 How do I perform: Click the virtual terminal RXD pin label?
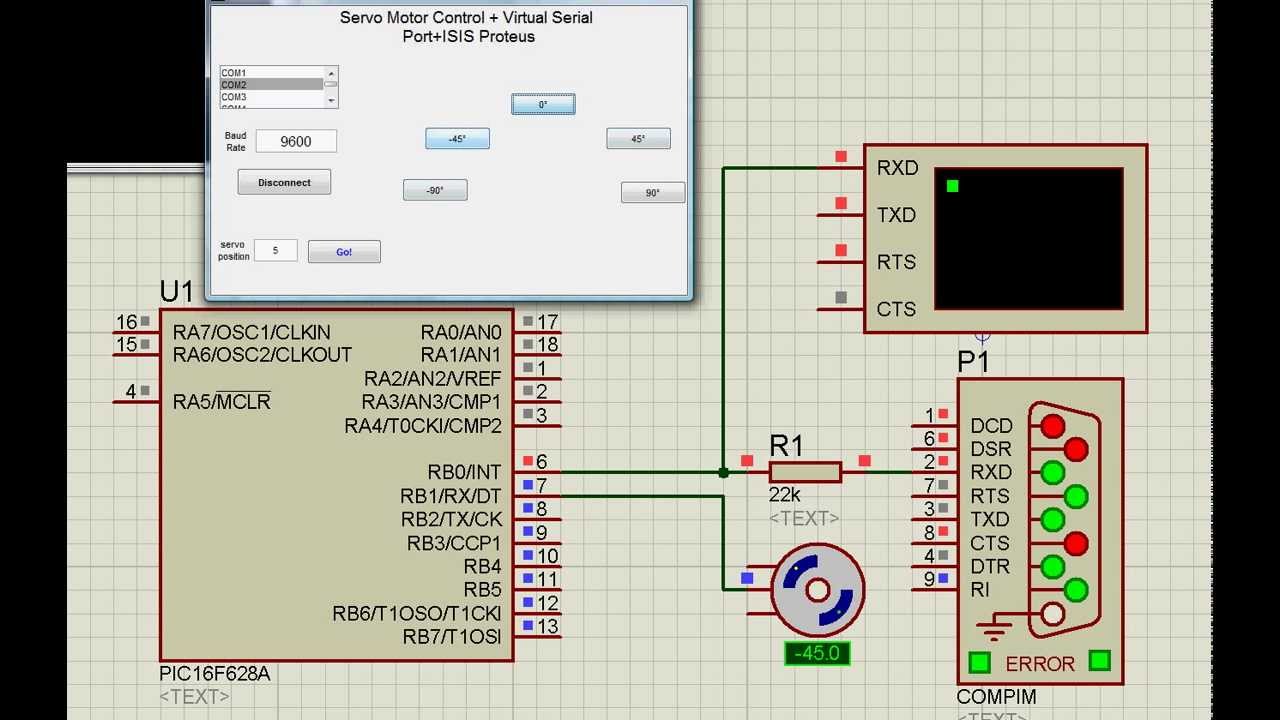click(x=897, y=168)
